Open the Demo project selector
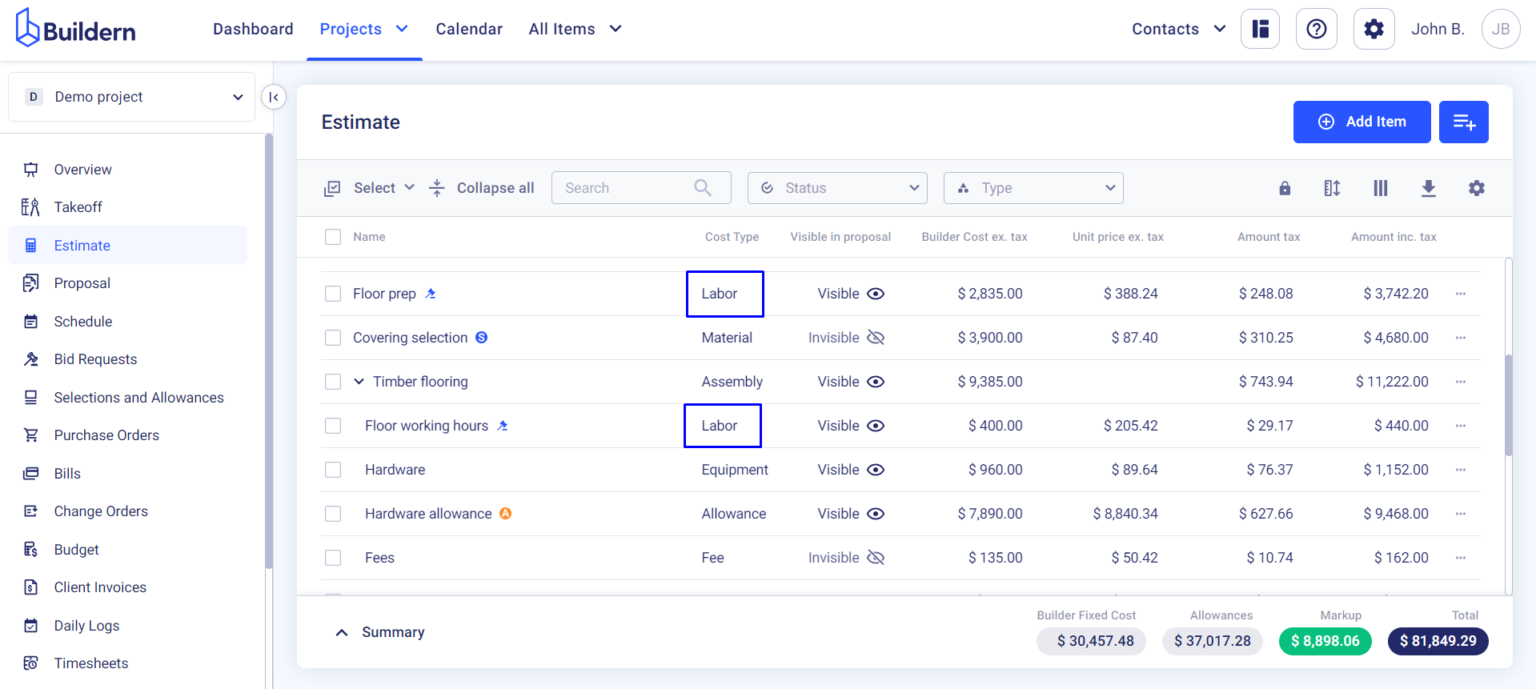 pos(131,96)
